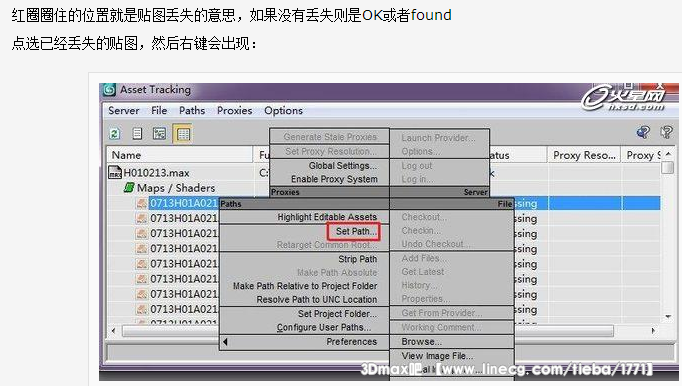
Task: Click the max file icon beside H010213.max
Action: 115,172
